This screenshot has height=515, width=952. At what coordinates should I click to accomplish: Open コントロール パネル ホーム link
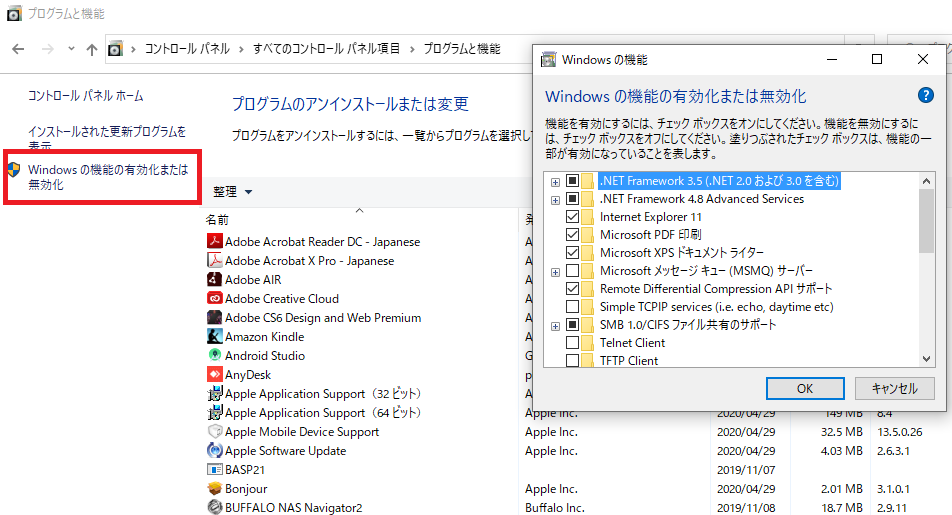[x=86, y=96]
